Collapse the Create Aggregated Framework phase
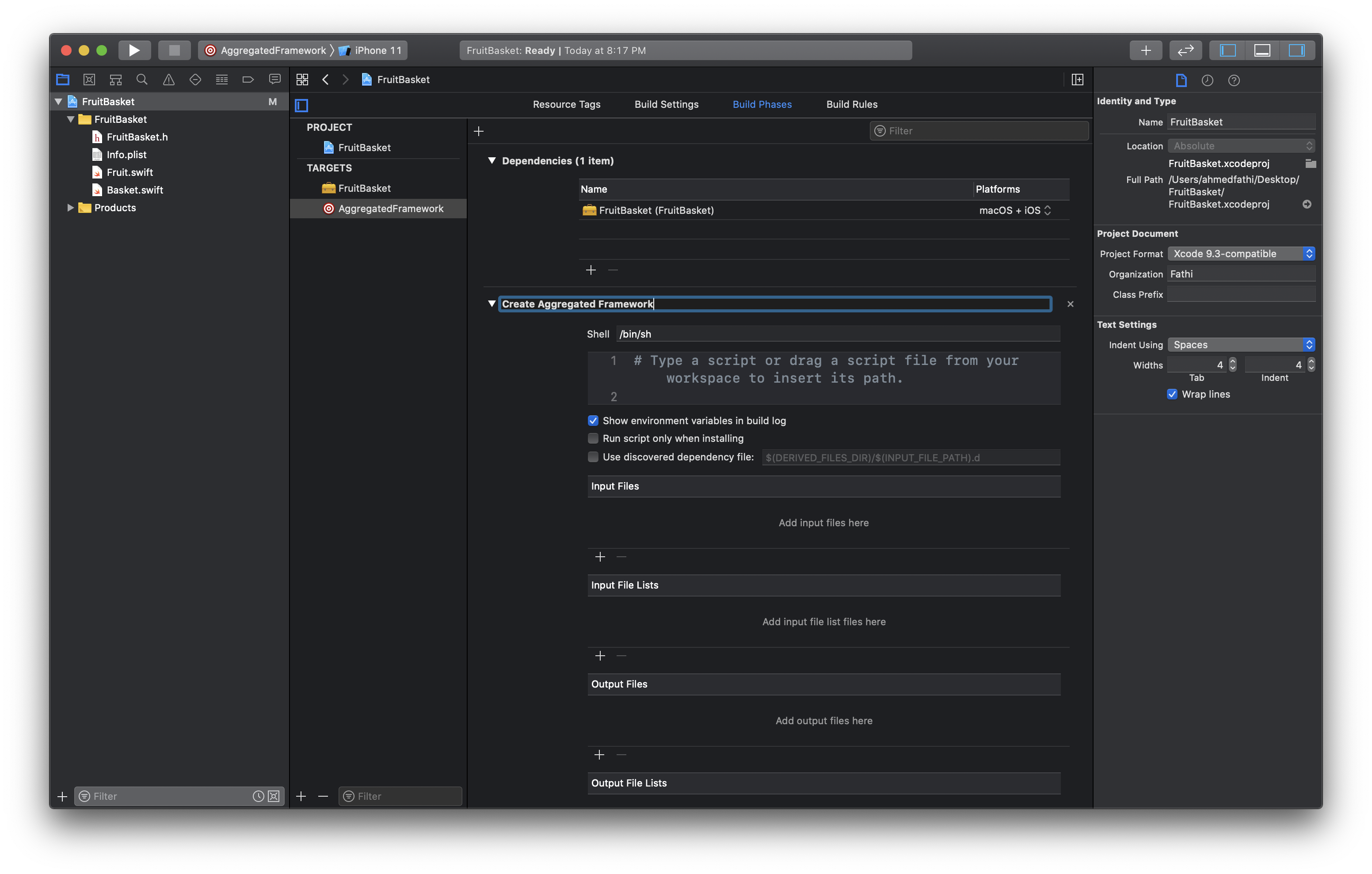This screenshot has width=1372, height=874. coord(492,304)
